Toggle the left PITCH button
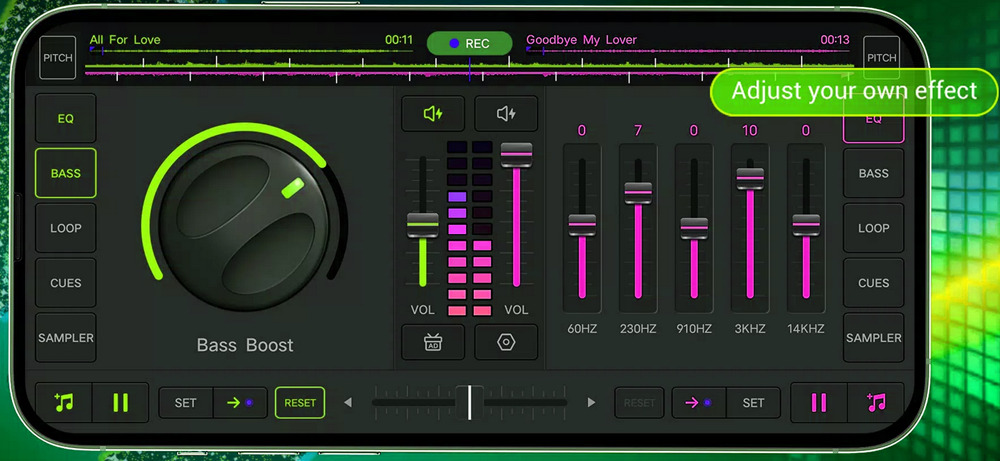This screenshot has width=1000, height=461. pos(58,58)
